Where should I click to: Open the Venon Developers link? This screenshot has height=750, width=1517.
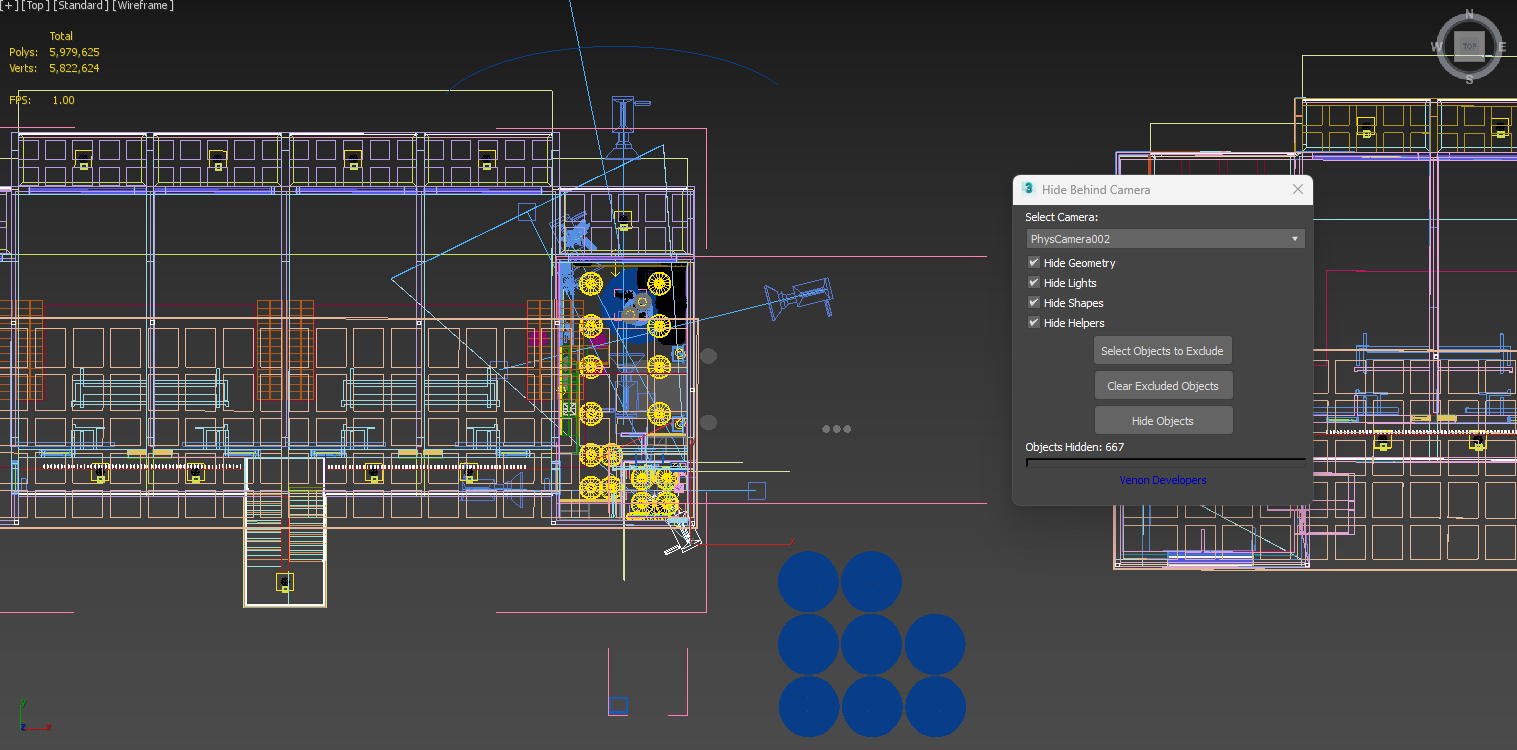click(1162, 480)
